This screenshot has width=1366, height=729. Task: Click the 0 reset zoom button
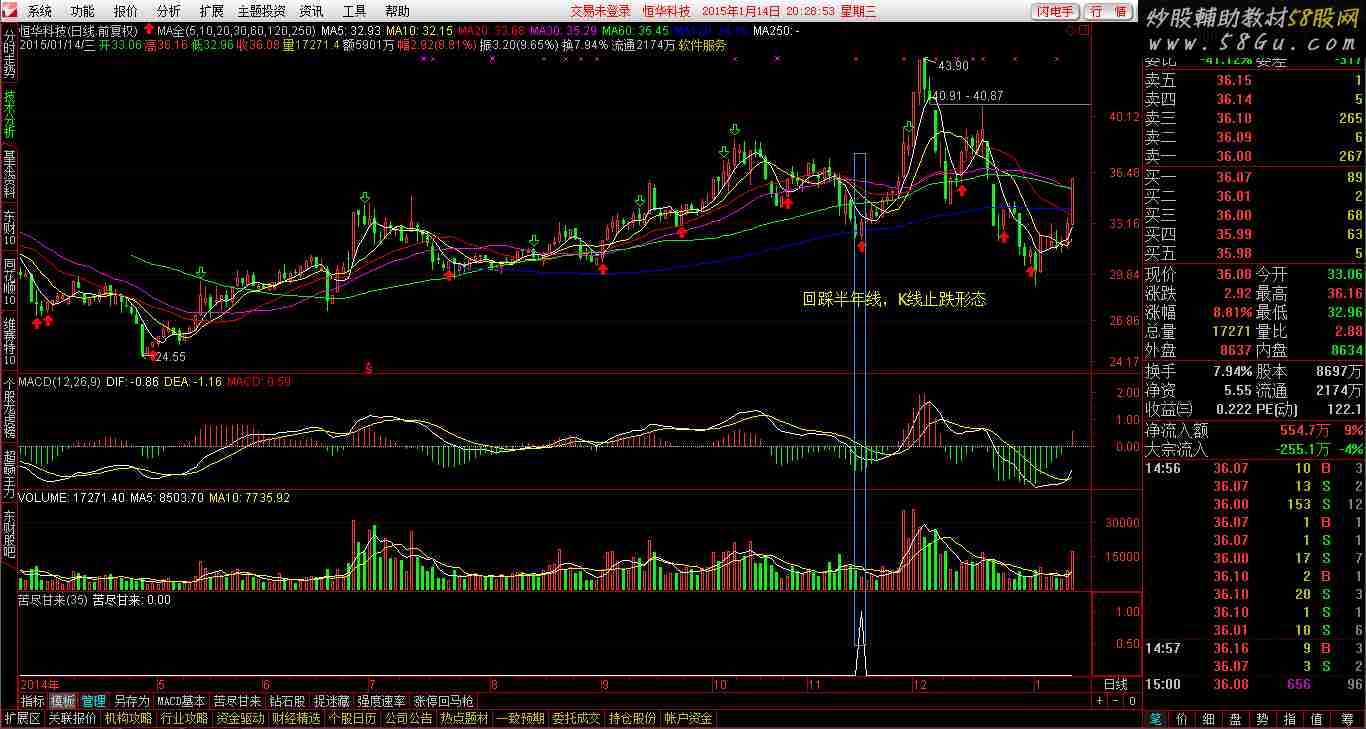point(1132,701)
